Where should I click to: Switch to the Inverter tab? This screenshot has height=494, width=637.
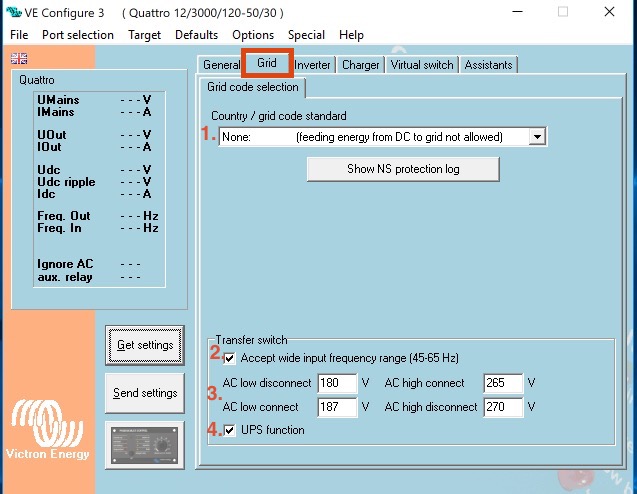click(312, 65)
